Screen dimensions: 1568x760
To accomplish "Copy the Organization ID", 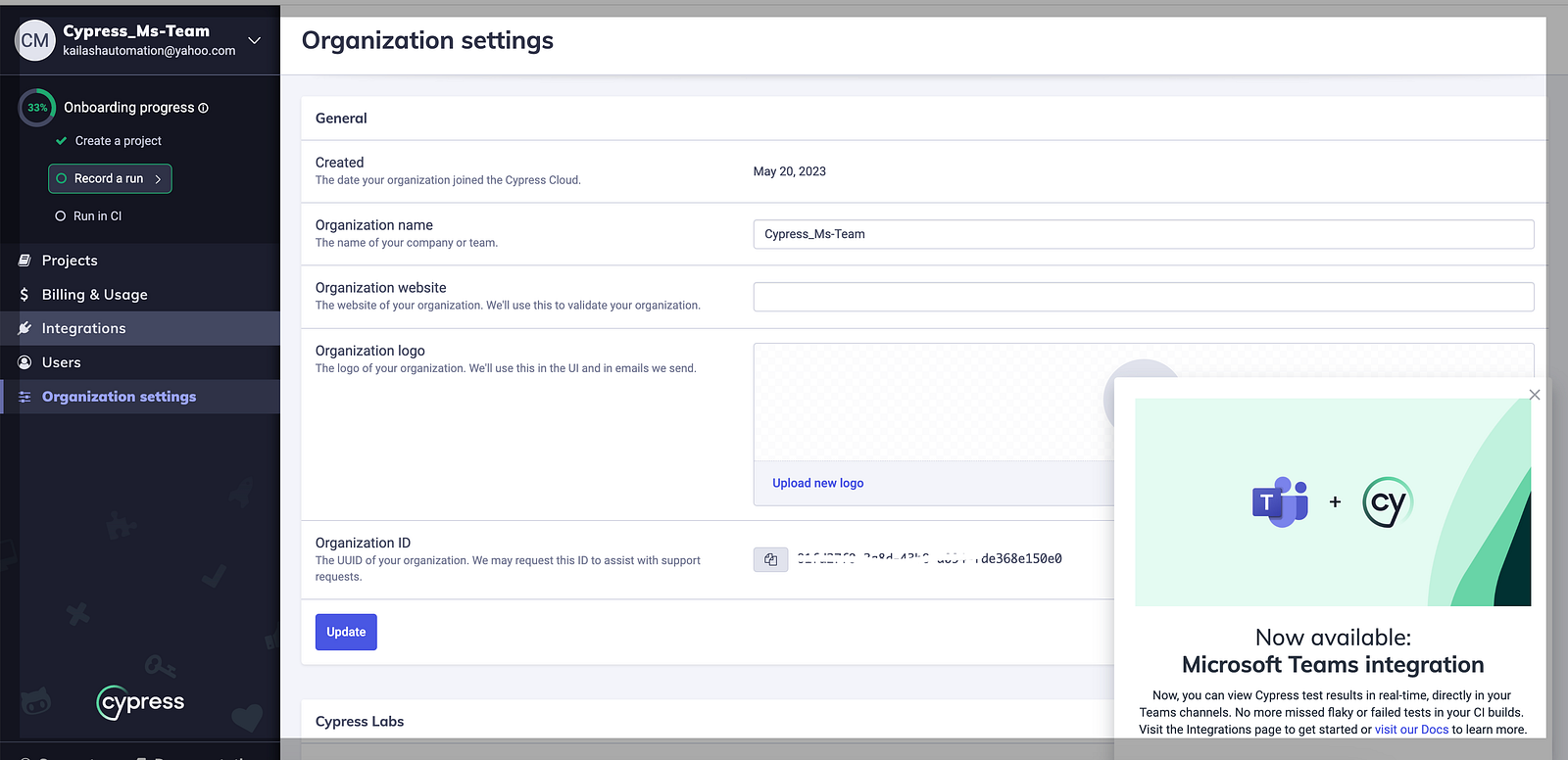I will pos(770,559).
